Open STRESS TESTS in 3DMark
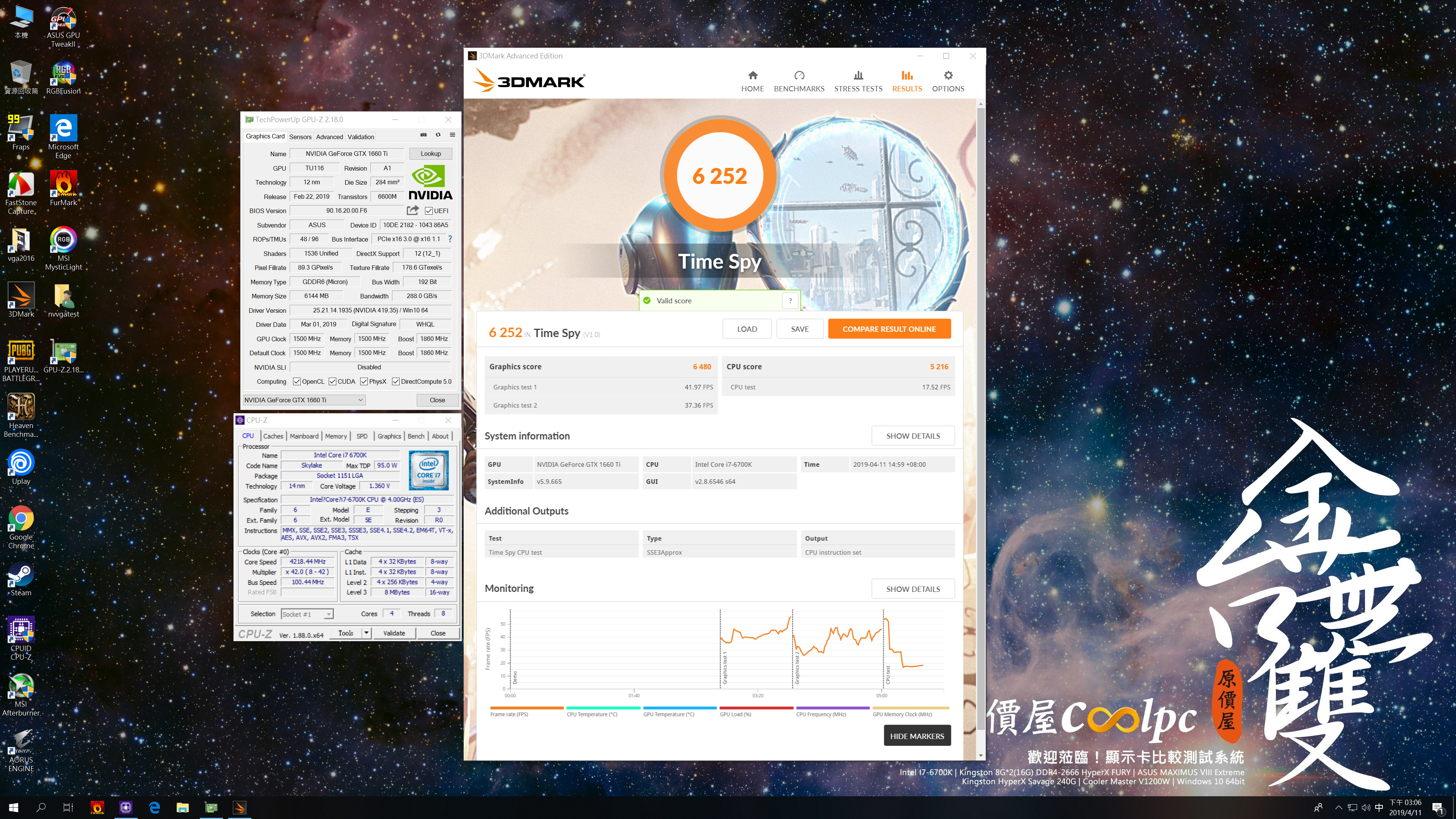1456x819 pixels. (858, 82)
